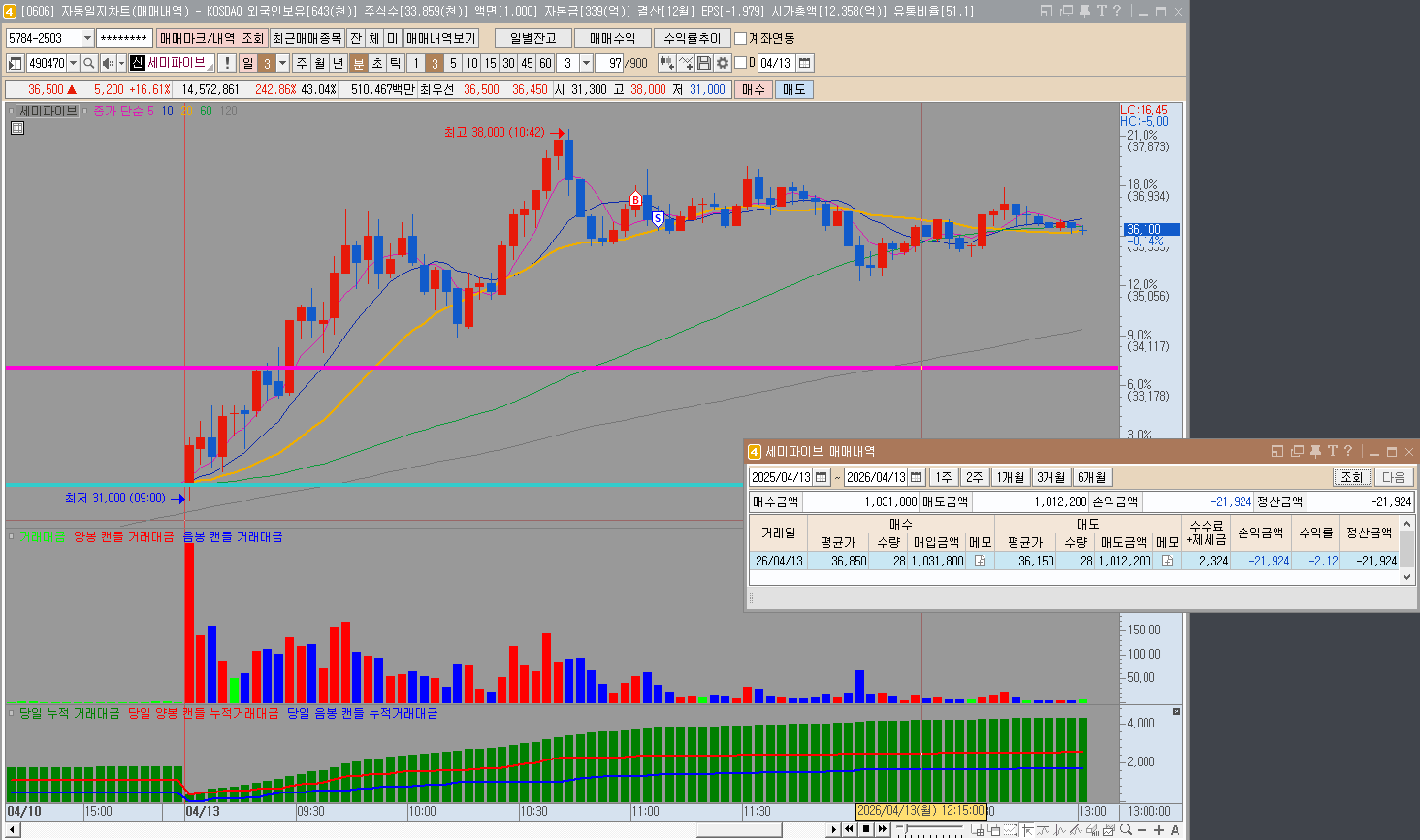Image resolution: width=1420 pixels, height=840 pixels.
Task: Click 조회 query button in 매매내역 popup
Action: tap(1351, 477)
